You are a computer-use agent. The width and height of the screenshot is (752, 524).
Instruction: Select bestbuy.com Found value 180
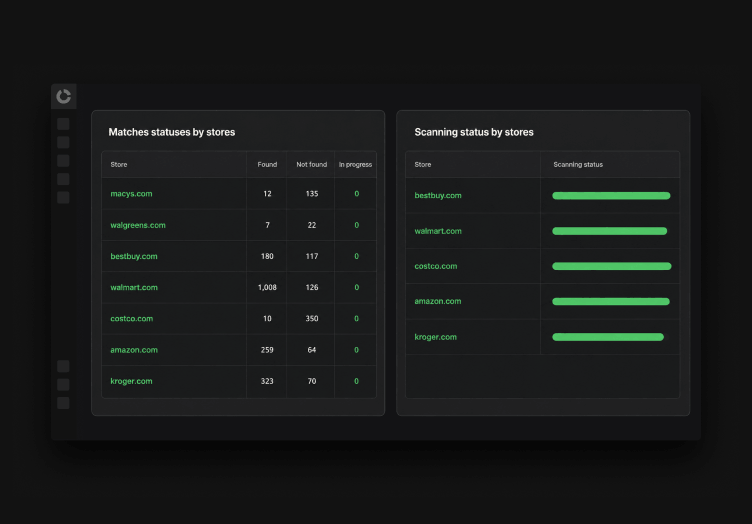[x=267, y=256]
